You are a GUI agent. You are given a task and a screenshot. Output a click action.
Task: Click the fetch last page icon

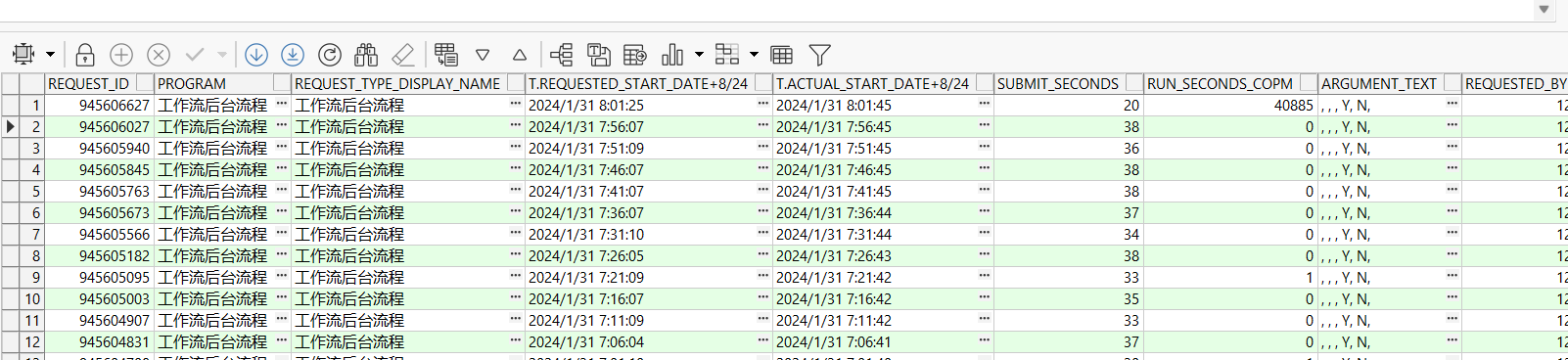point(293,55)
